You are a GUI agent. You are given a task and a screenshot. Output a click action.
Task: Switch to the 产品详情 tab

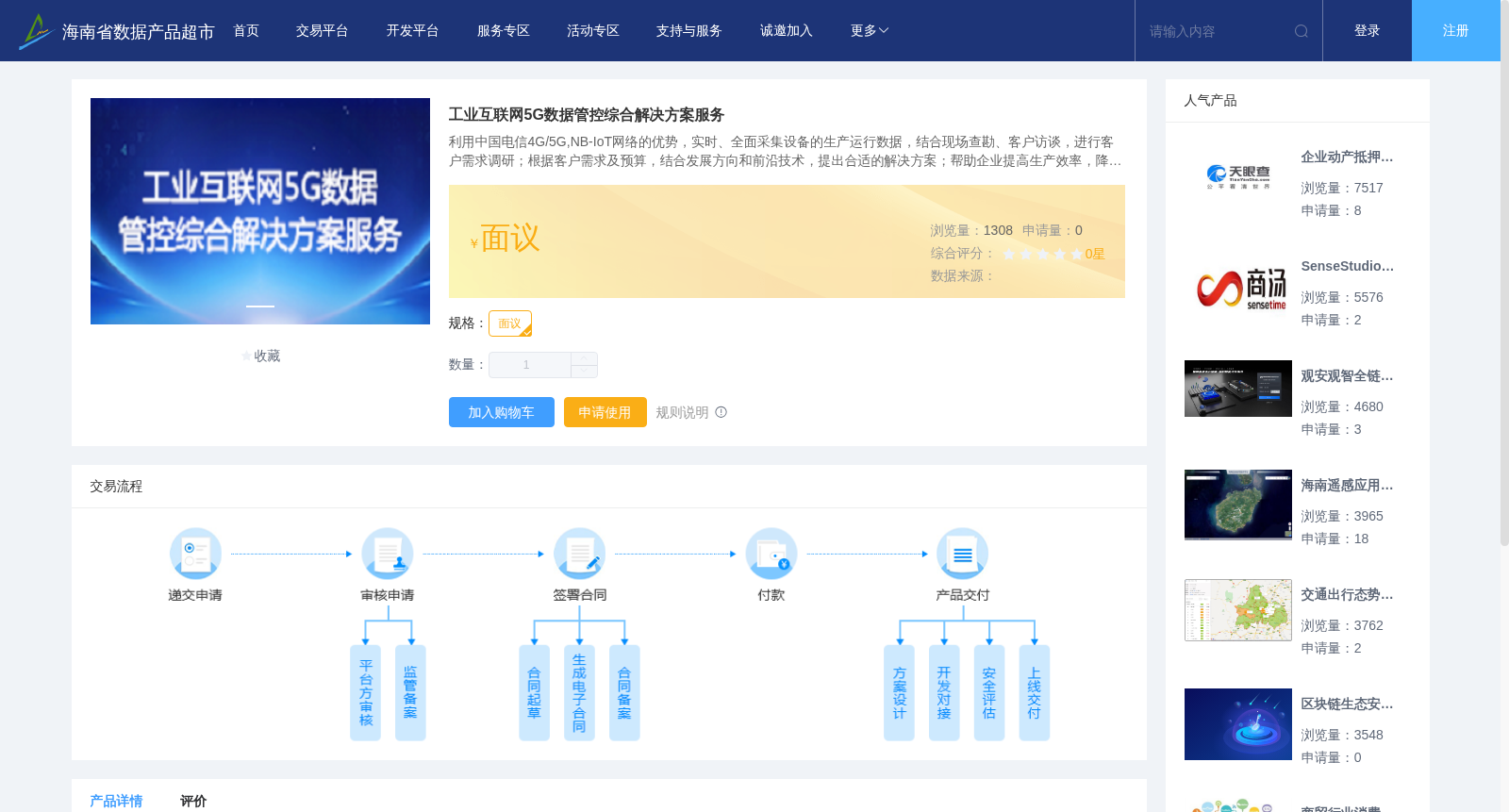click(116, 801)
